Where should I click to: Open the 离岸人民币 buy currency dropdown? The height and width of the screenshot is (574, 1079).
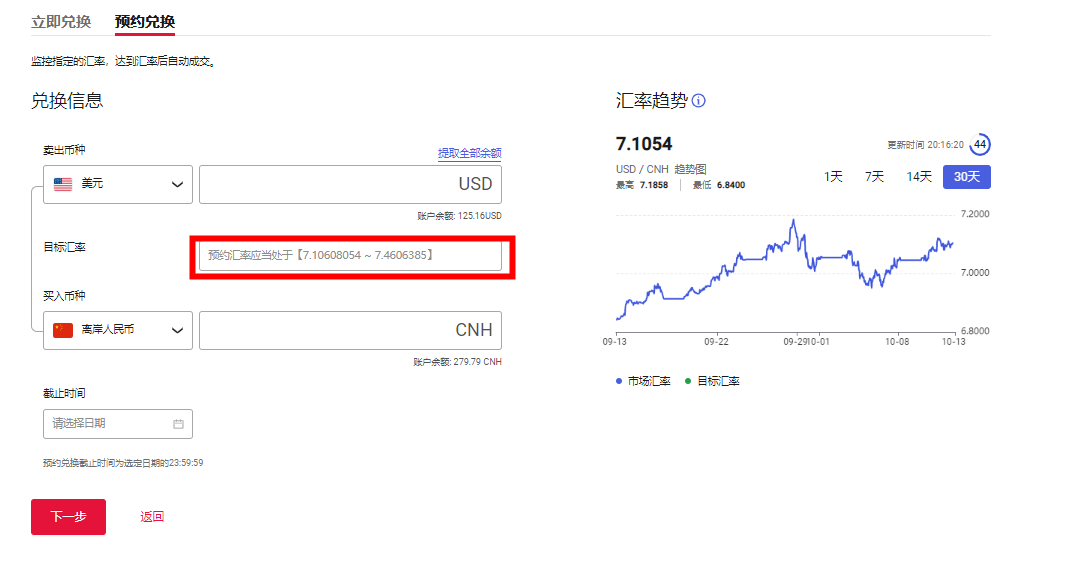pos(118,330)
